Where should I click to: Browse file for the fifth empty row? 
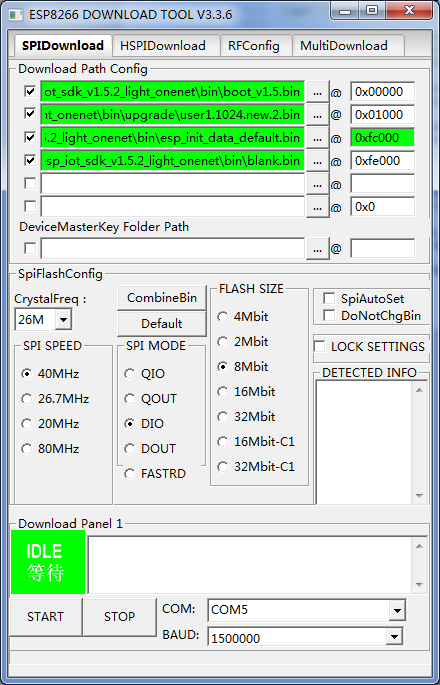coord(317,184)
